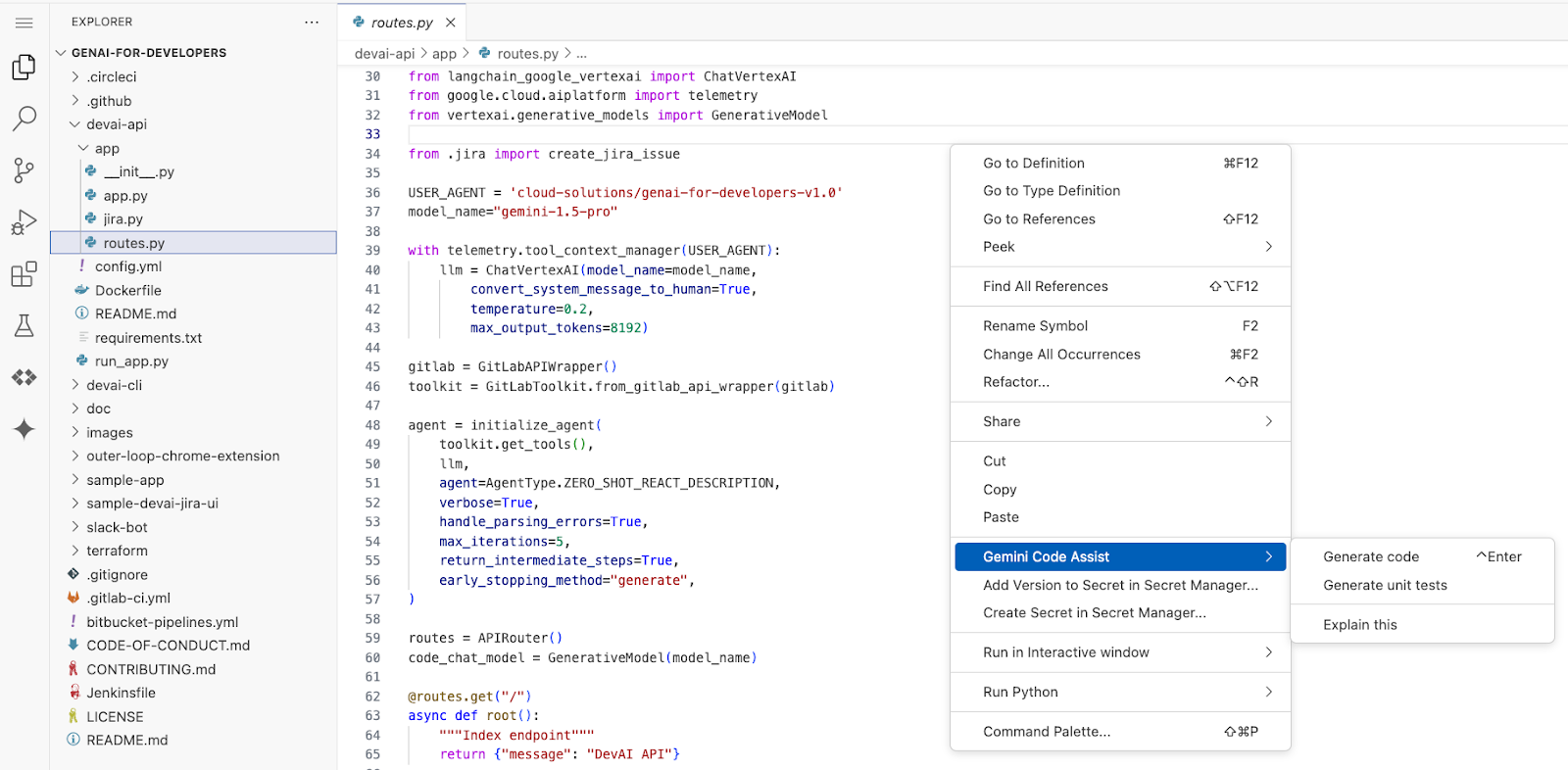The height and width of the screenshot is (770, 1568).
Task: Select routes.py in the file tree
Action: pos(193,243)
